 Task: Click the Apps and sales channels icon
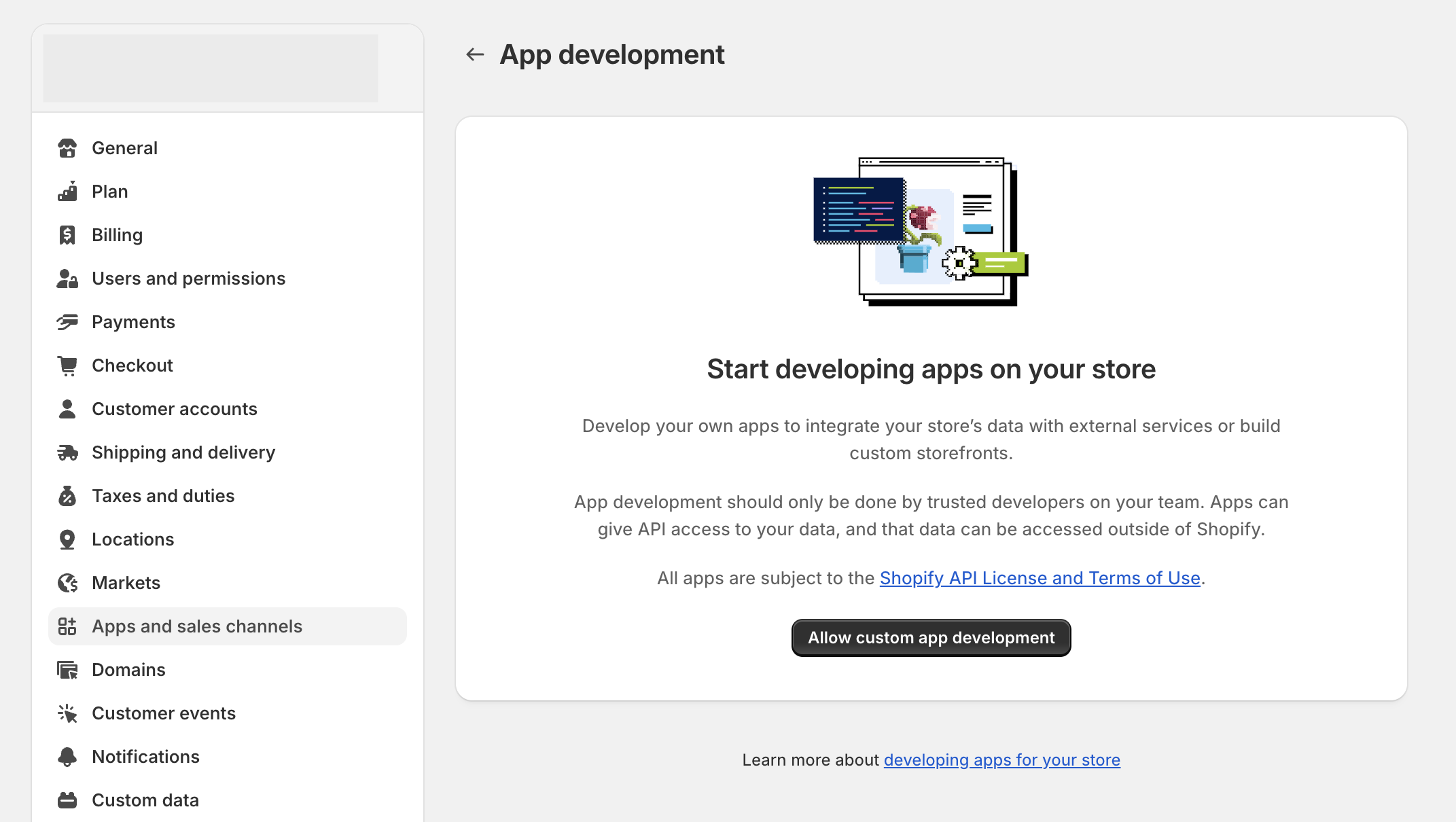pos(67,626)
